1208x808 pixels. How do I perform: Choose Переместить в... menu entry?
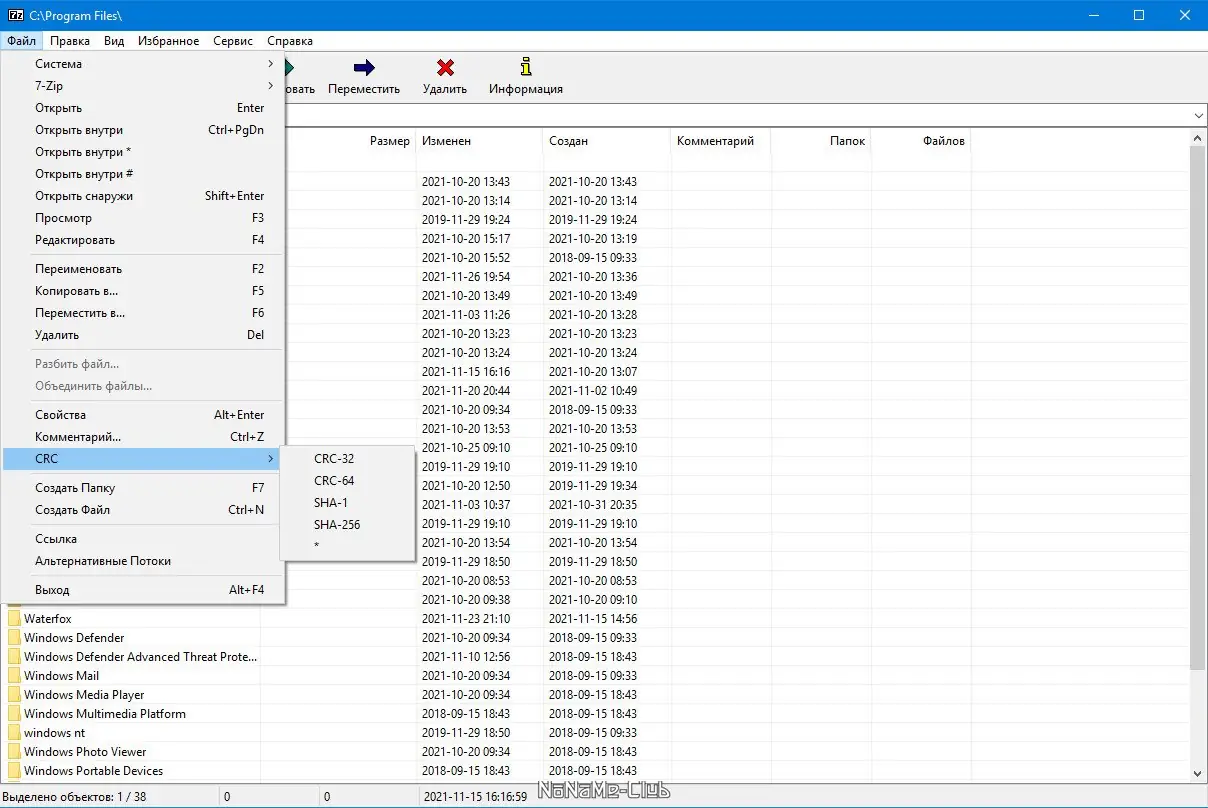(x=144, y=313)
